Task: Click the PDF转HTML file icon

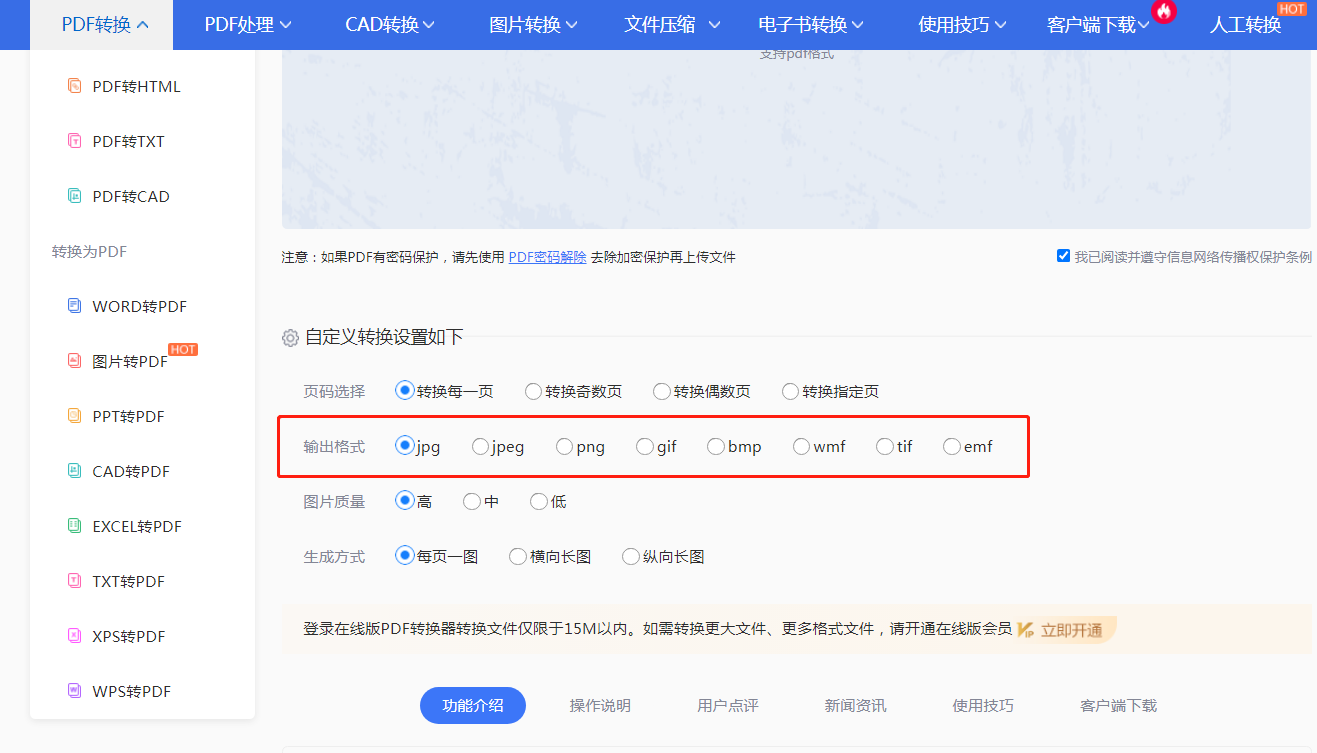Action: pyautogui.click(x=74, y=86)
